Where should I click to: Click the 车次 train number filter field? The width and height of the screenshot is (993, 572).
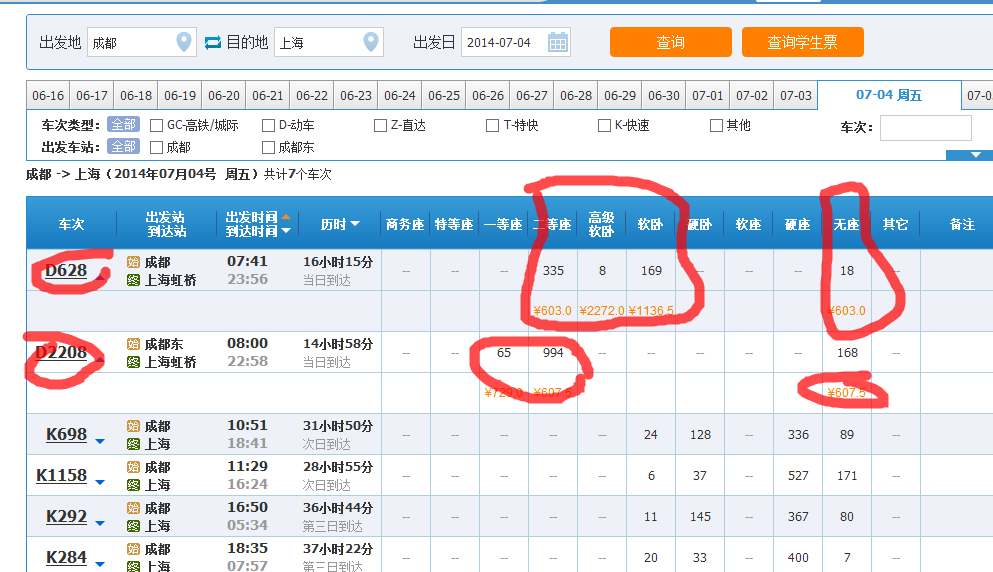coord(925,127)
